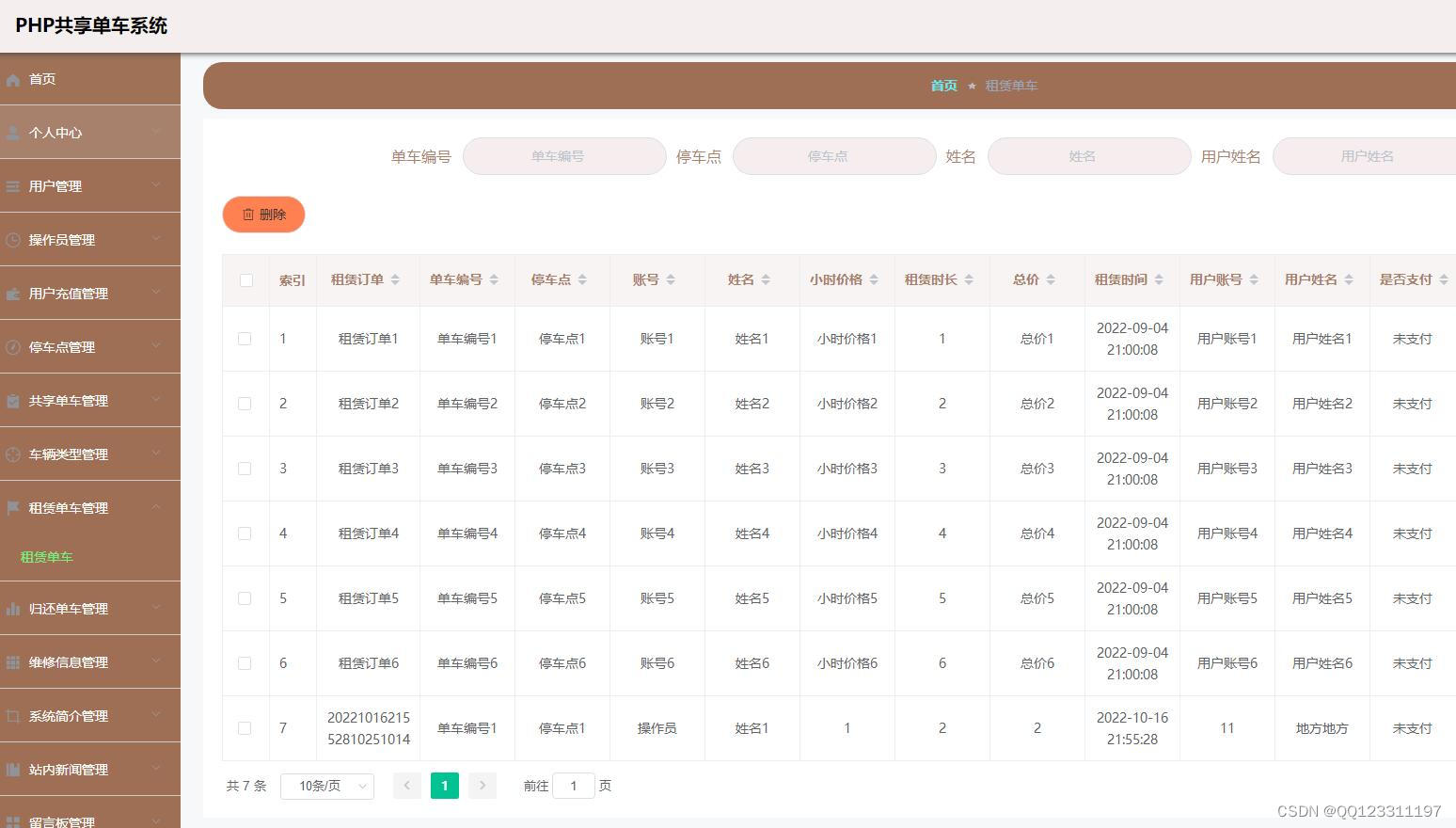Sort by 单车编号 column arrows
This screenshot has width=1456, height=828.
[x=494, y=279]
